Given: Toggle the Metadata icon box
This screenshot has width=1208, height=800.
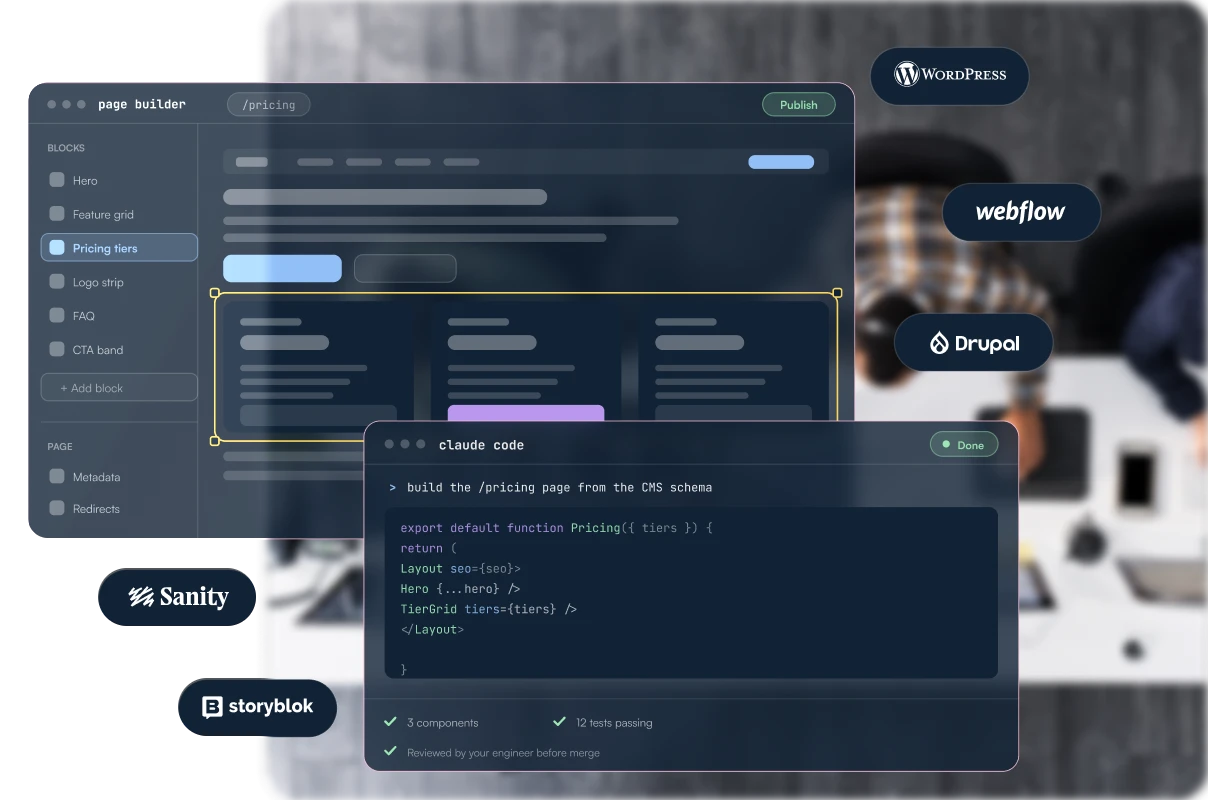Looking at the screenshot, I should click(57, 477).
